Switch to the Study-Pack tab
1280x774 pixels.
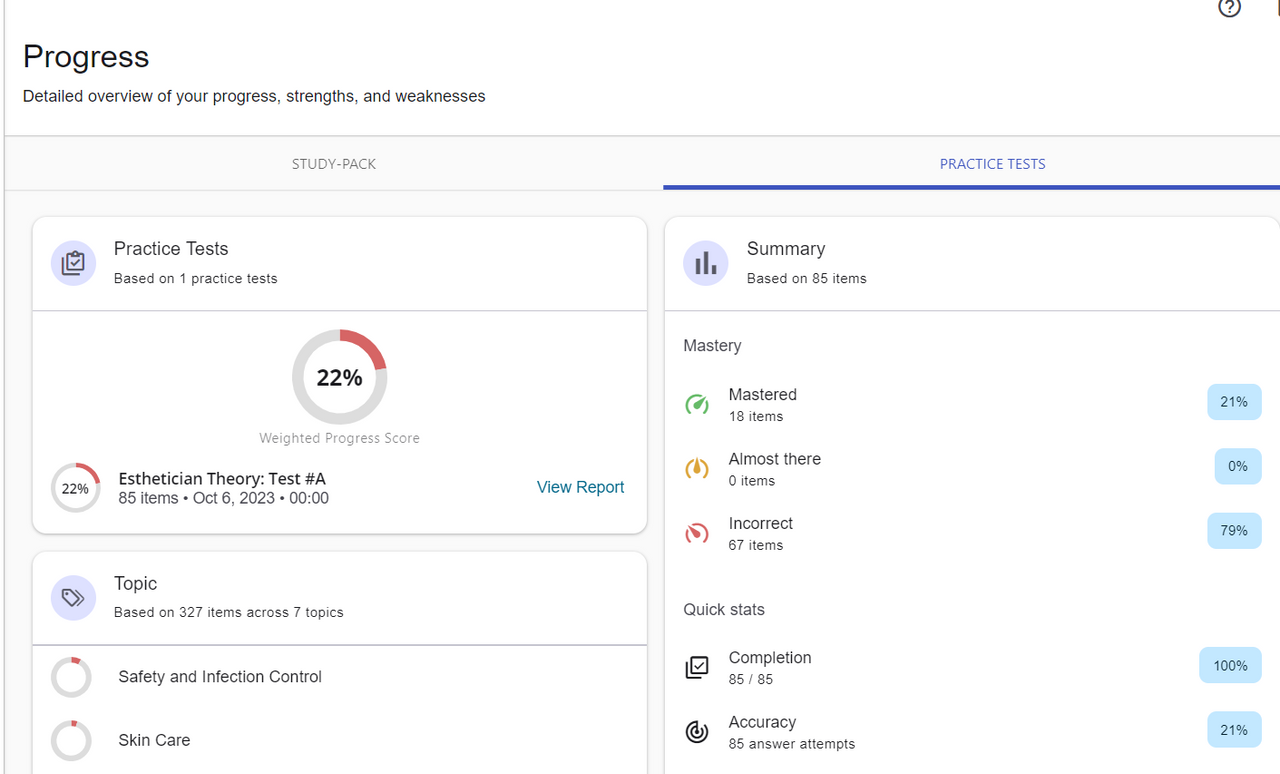[x=334, y=164]
